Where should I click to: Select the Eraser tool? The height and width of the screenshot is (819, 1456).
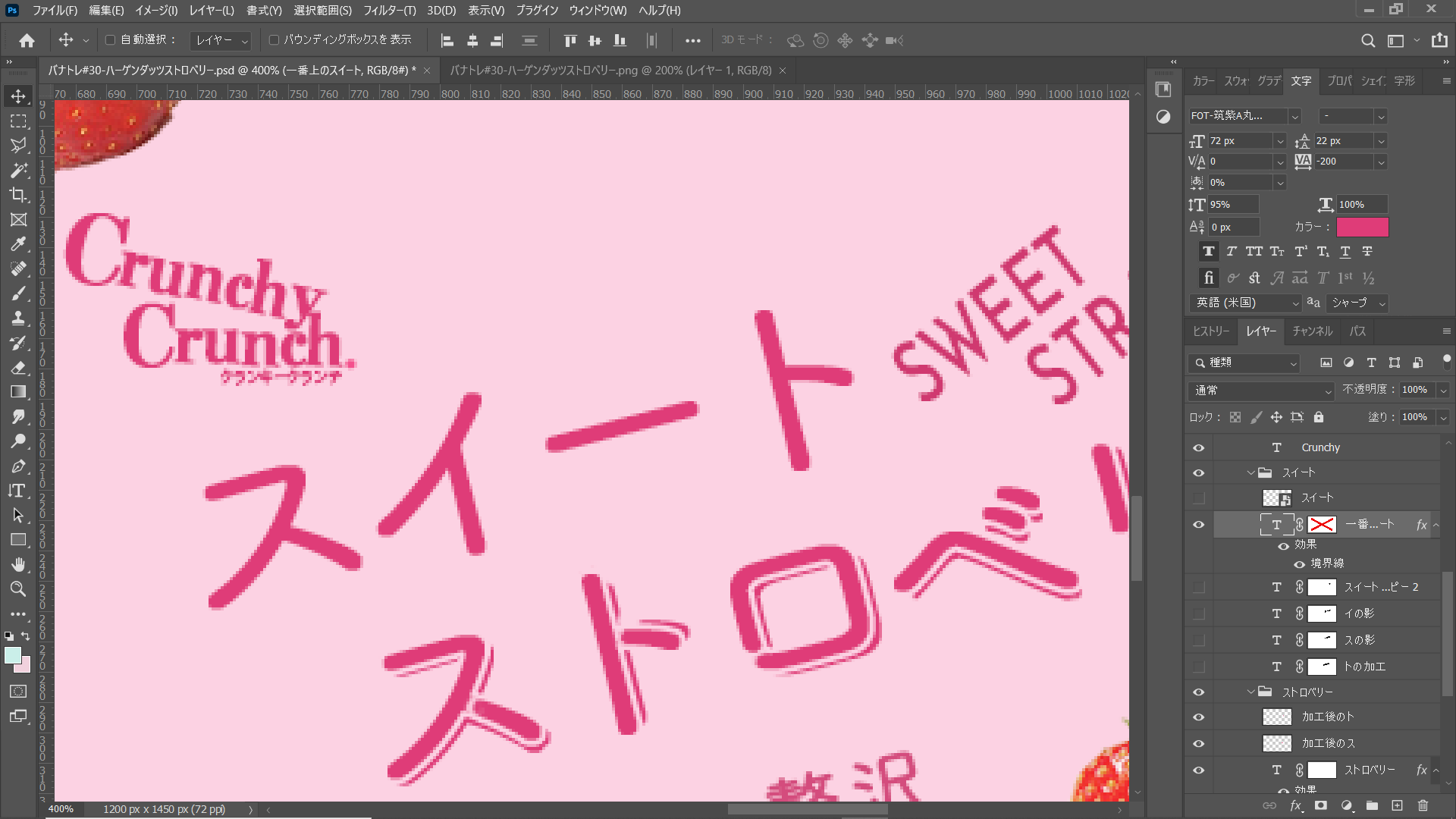tap(18, 368)
